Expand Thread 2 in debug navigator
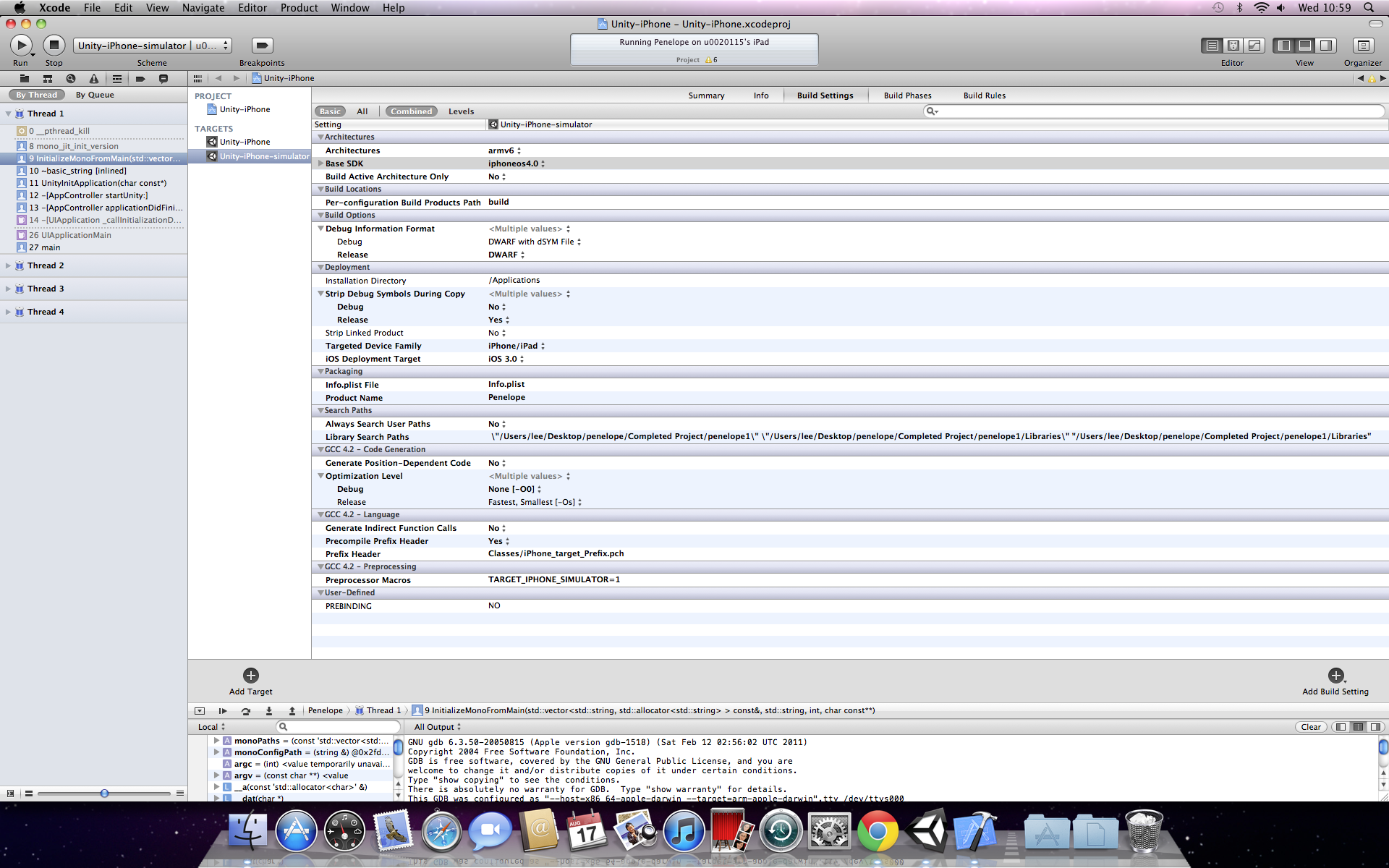Viewport: 1389px width, 868px height. [9, 266]
